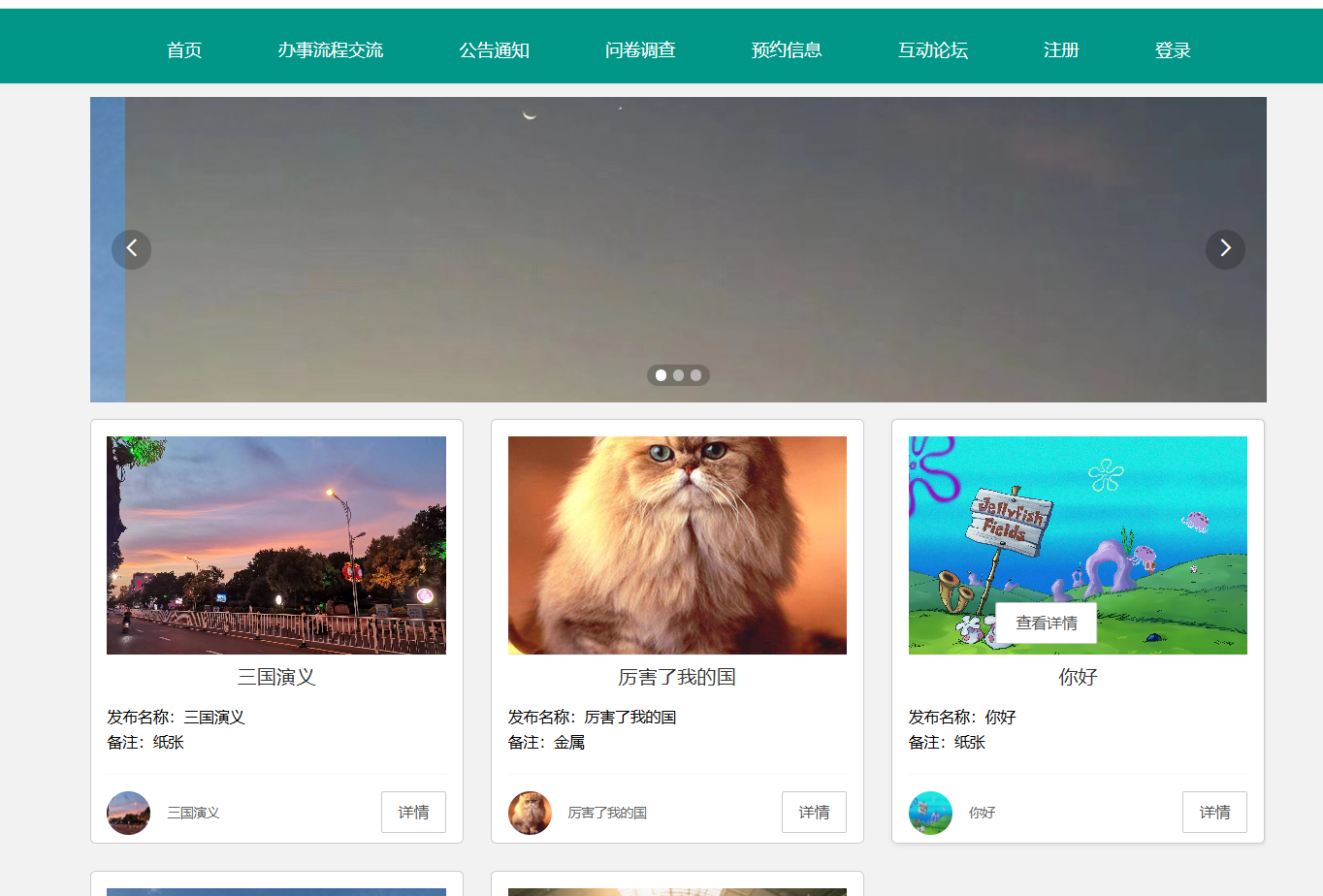Open the 互动论坛 forum link
The image size is (1323, 896).
click(933, 50)
